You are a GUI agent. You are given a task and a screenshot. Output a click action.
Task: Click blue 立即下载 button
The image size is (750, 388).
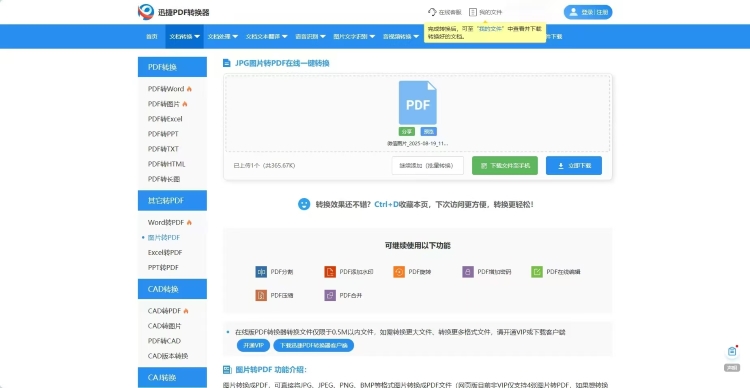[x=574, y=166]
